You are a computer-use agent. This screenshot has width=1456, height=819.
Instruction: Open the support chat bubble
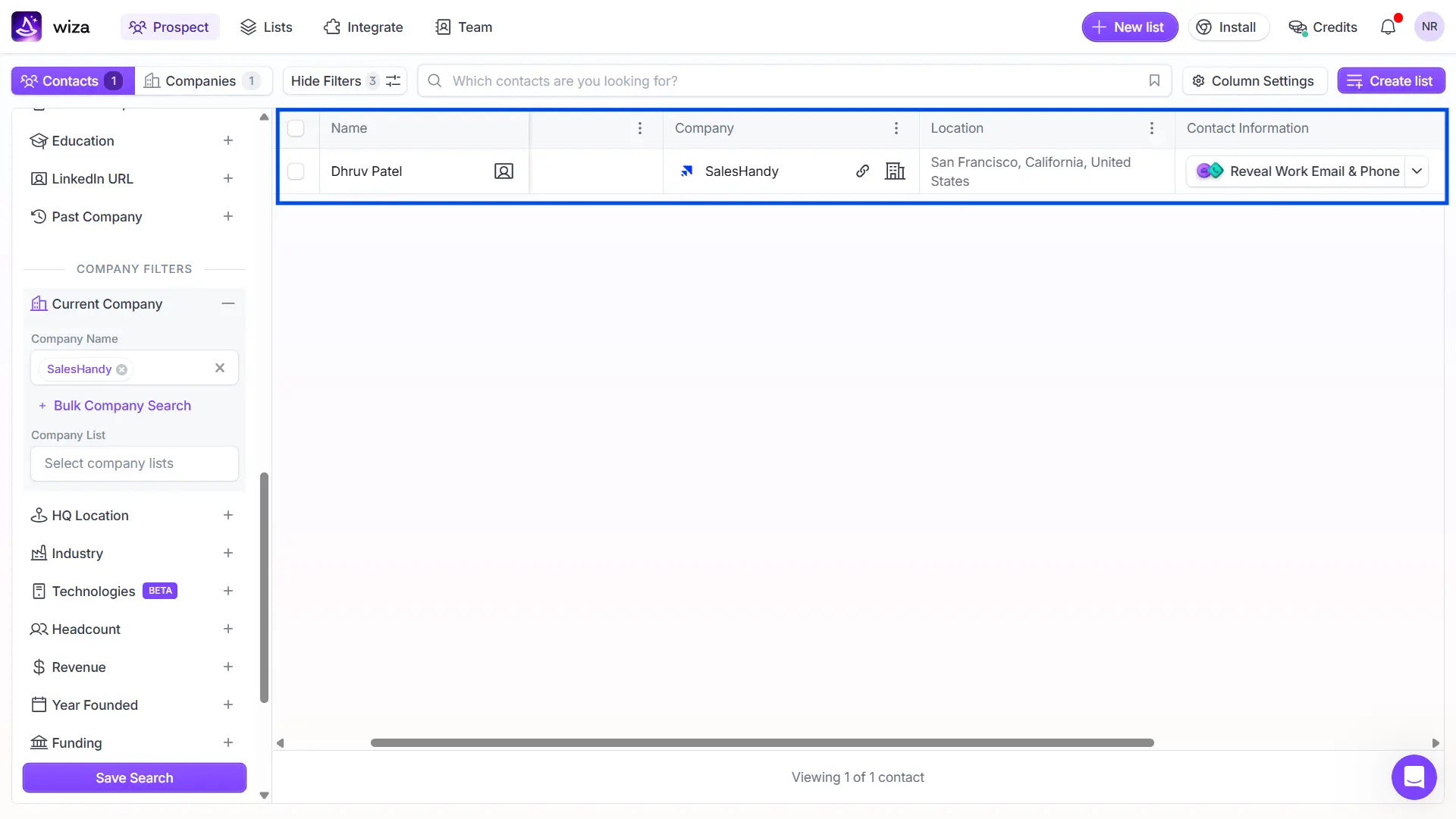[x=1414, y=777]
